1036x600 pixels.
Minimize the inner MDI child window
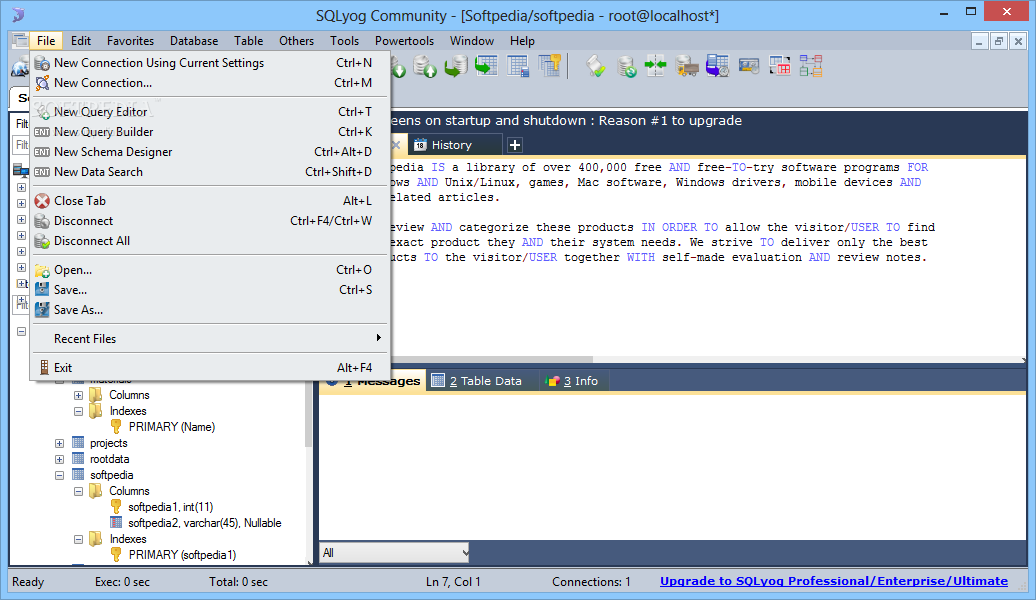click(979, 41)
